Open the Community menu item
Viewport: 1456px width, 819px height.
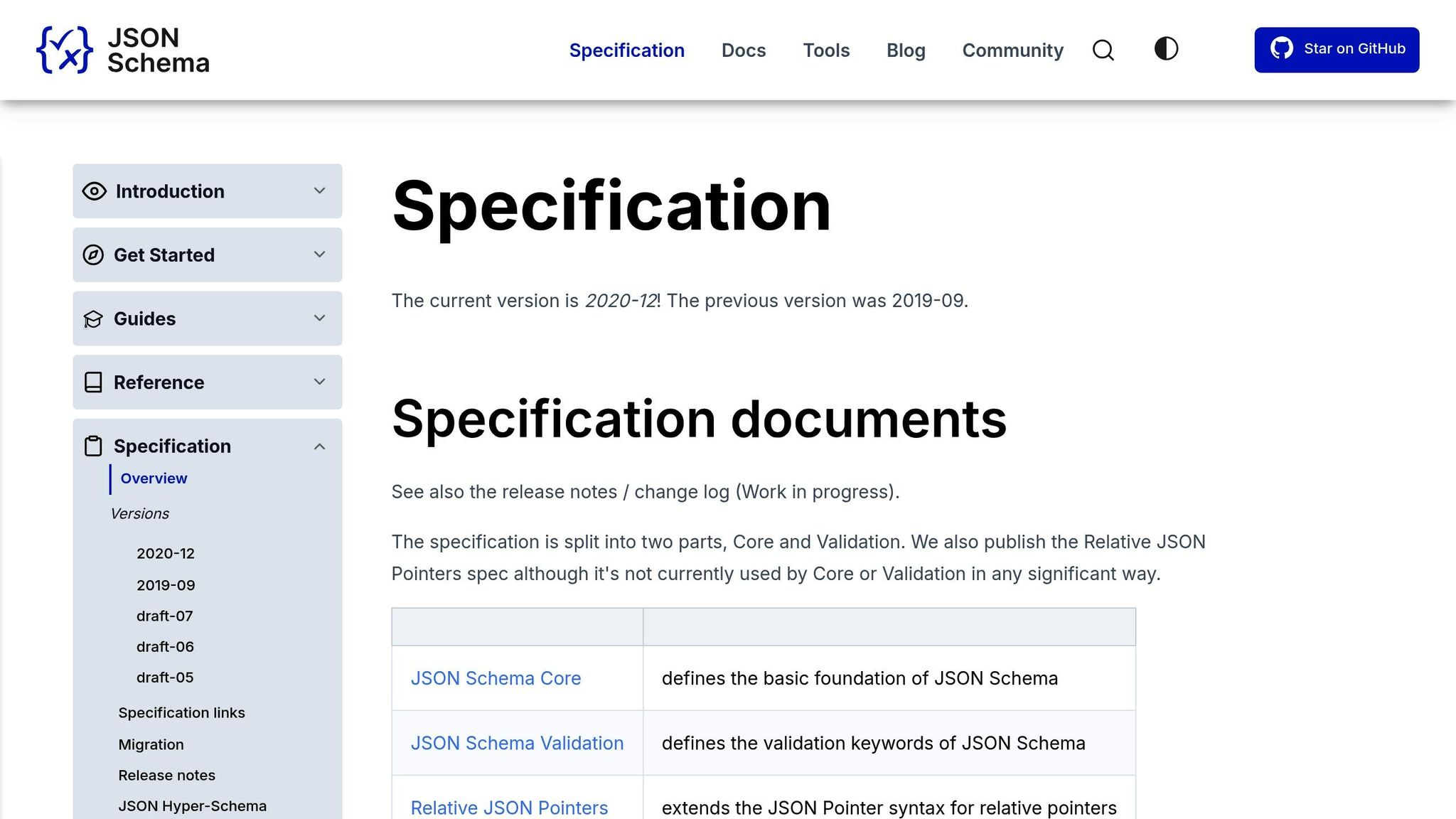1013,50
